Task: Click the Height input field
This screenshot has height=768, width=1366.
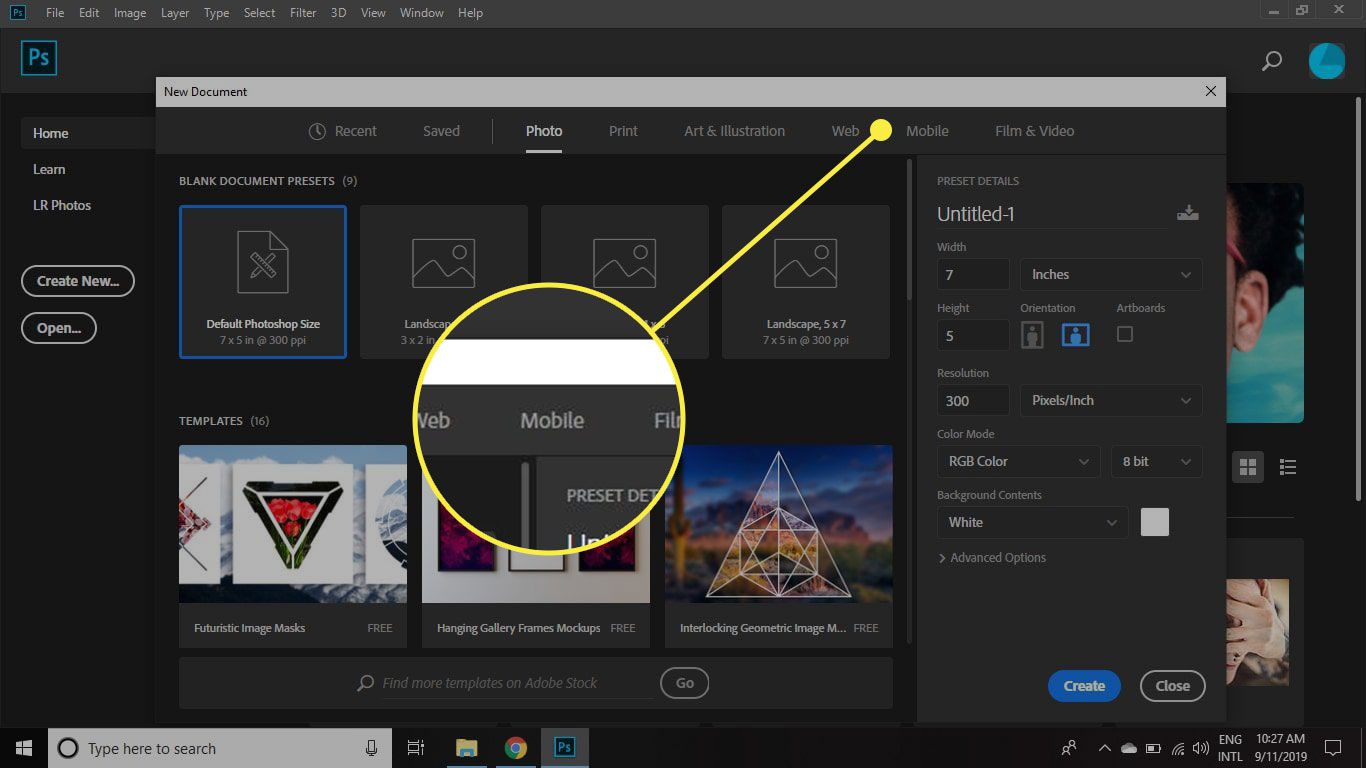Action: (973, 335)
